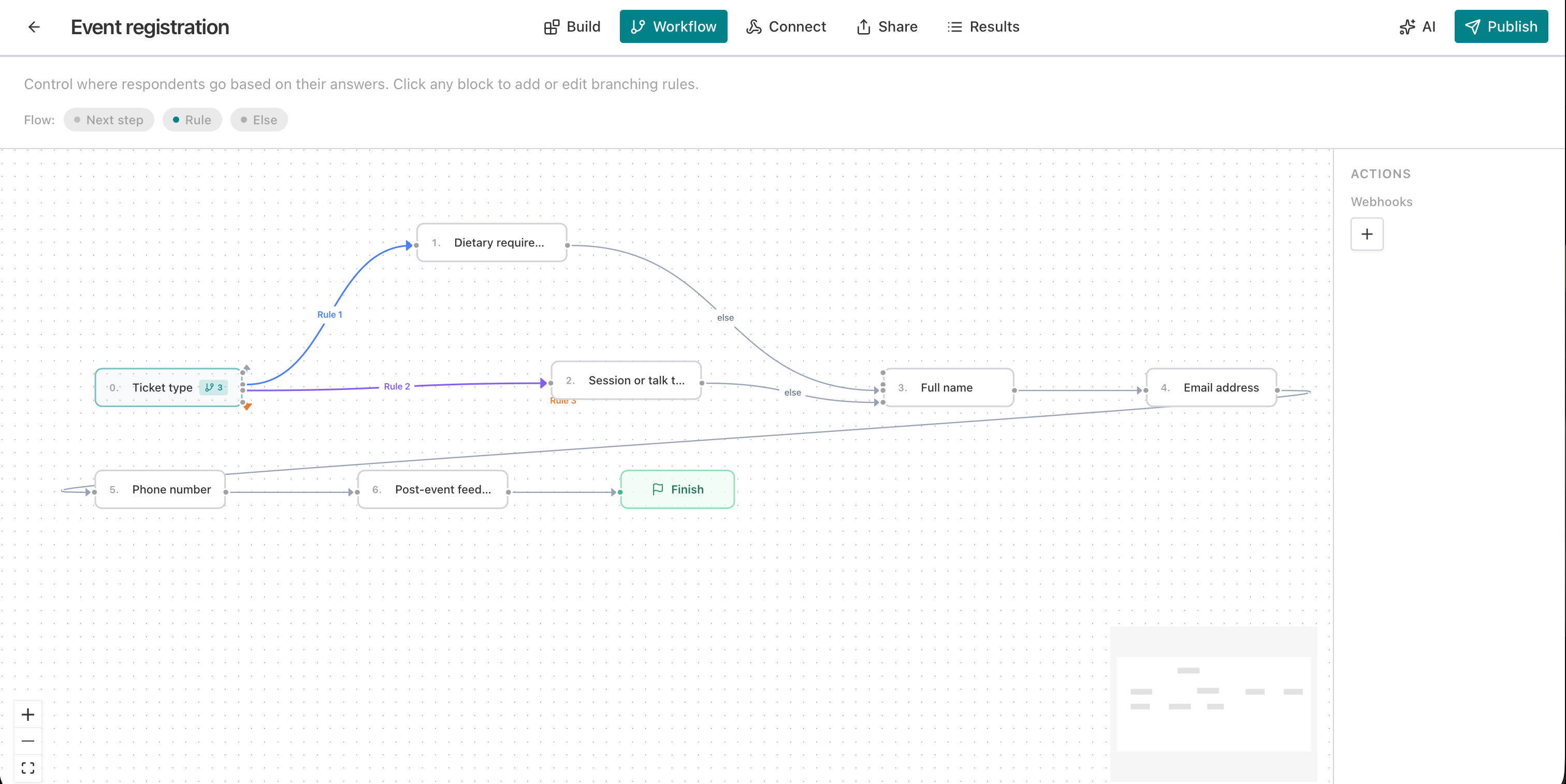
Task: Click the Share upload icon
Action: 864,27
